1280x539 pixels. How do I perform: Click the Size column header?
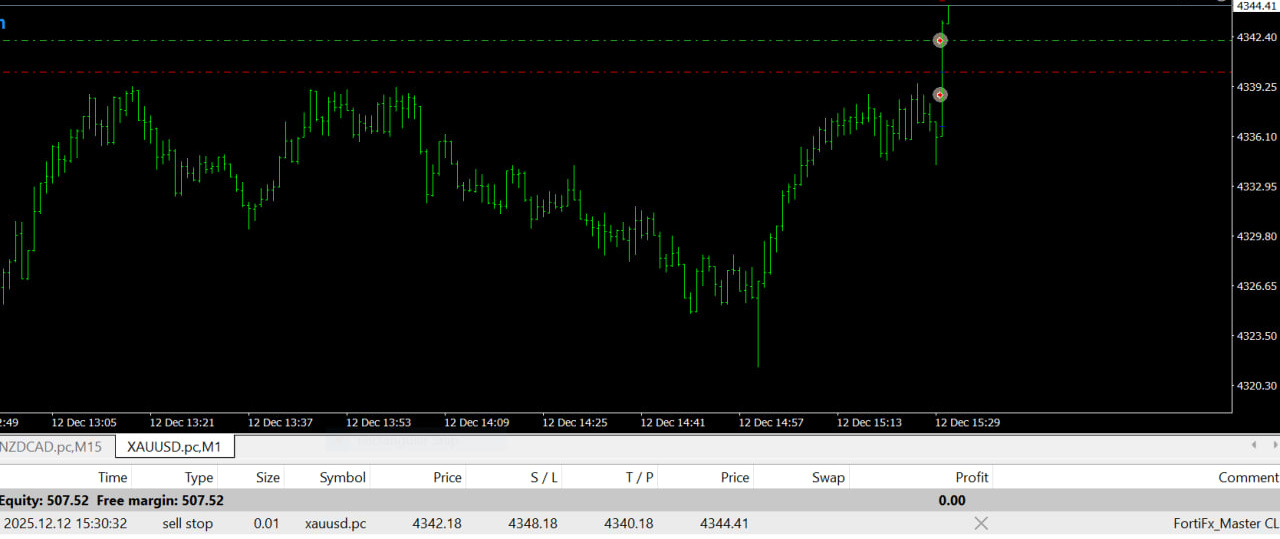tap(267, 477)
